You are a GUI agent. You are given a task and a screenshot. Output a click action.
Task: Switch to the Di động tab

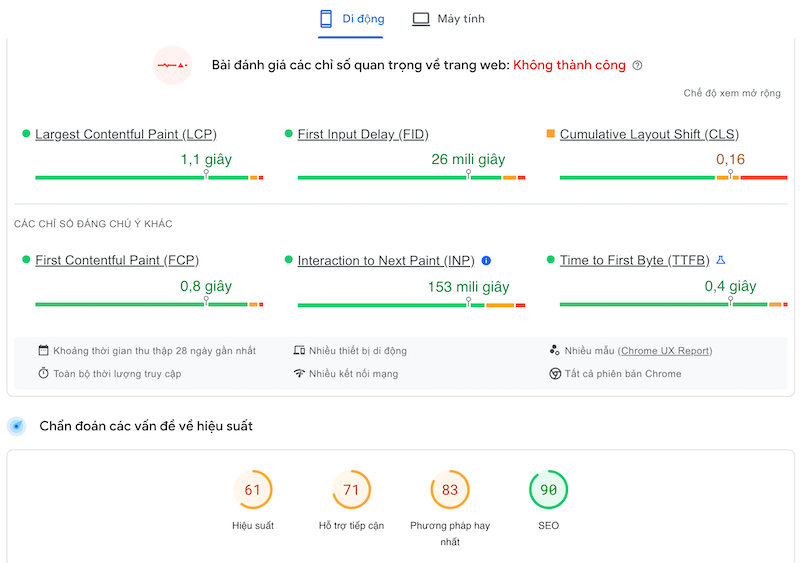[x=351, y=19]
